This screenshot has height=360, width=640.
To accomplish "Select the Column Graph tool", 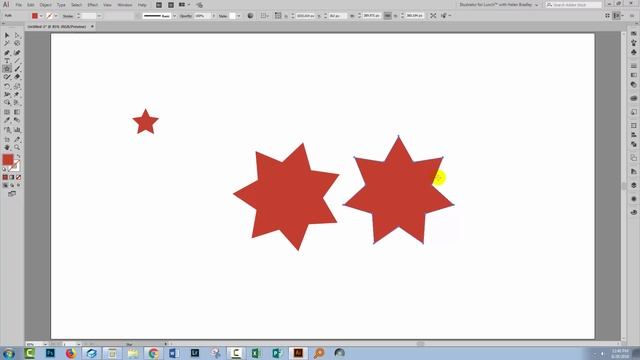I will [17, 130].
